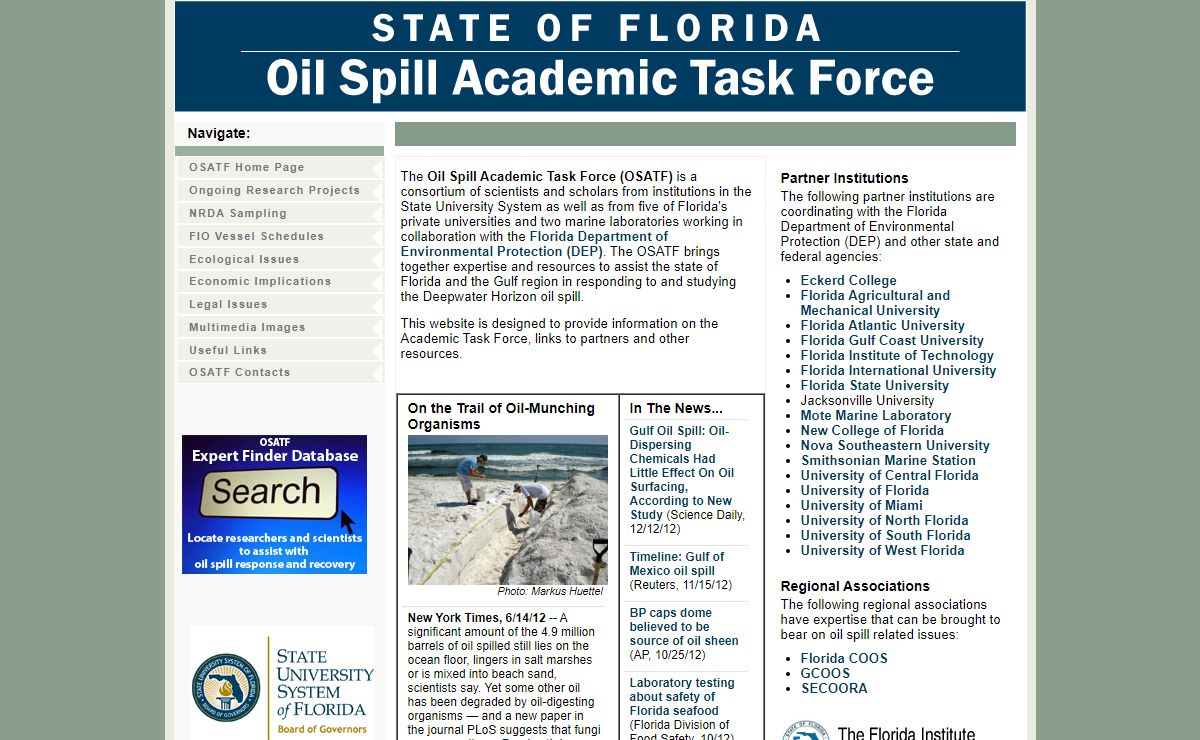The width and height of the screenshot is (1200, 740).
Task: Click the Oil Spill Academic Task Force header banner
Action: pyautogui.click(x=600, y=56)
